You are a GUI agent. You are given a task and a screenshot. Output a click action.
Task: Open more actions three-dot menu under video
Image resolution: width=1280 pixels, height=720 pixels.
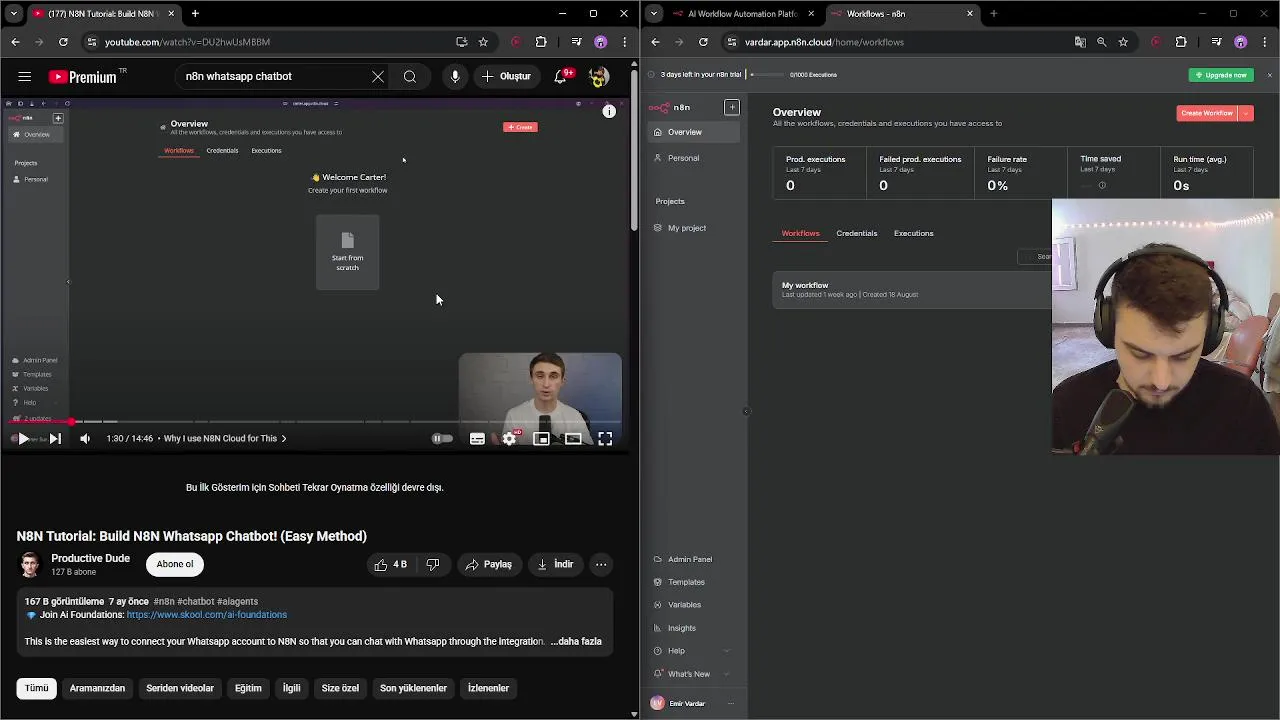point(601,564)
